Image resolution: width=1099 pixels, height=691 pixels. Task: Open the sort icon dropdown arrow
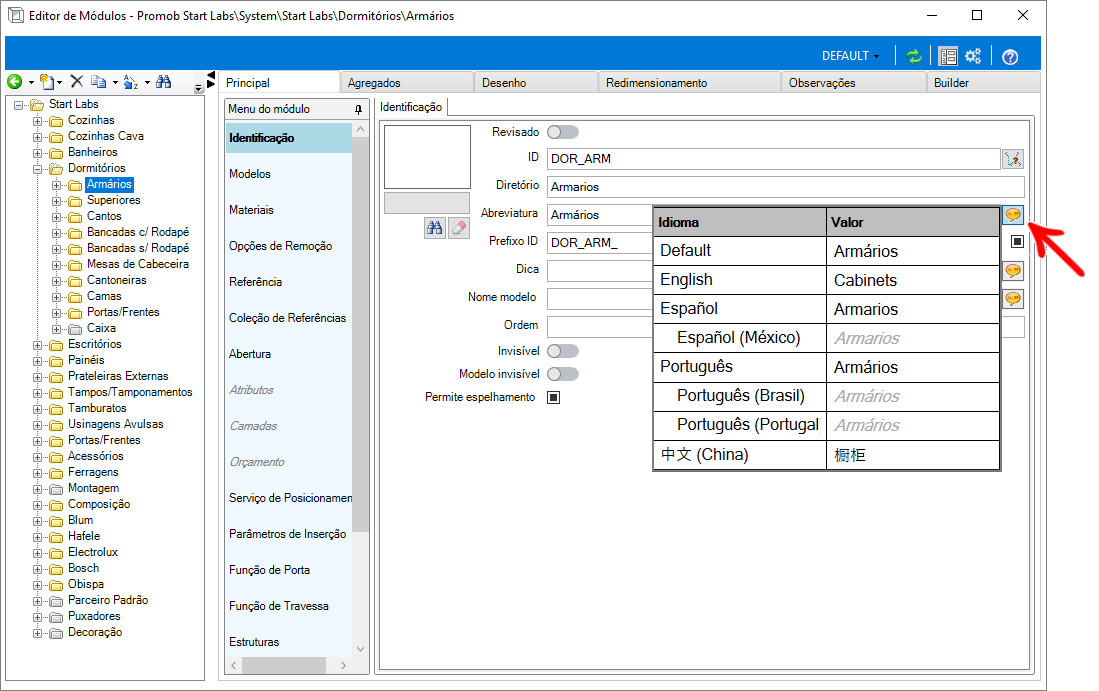(x=147, y=83)
